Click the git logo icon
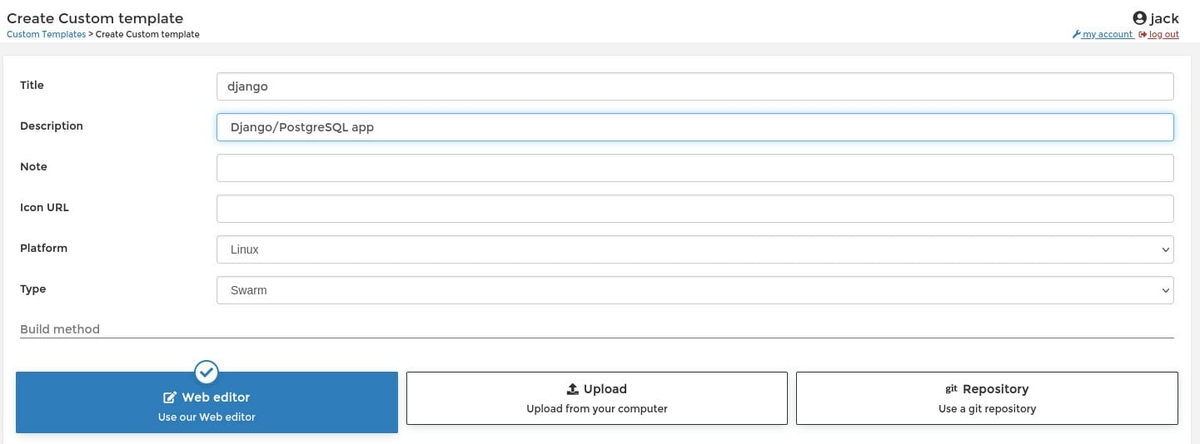1200x444 pixels. click(x=951, y=389)
